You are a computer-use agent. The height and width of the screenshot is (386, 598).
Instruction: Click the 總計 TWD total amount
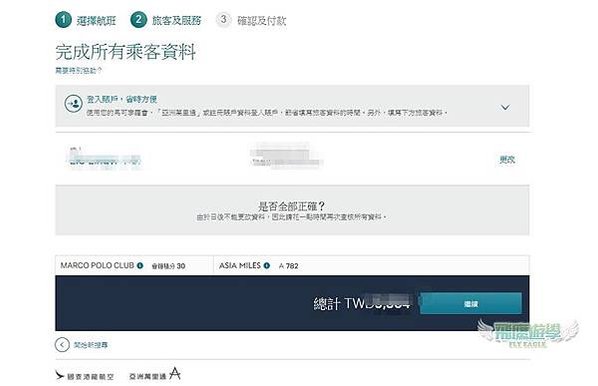pyautogui.click(x=362, y=304)
